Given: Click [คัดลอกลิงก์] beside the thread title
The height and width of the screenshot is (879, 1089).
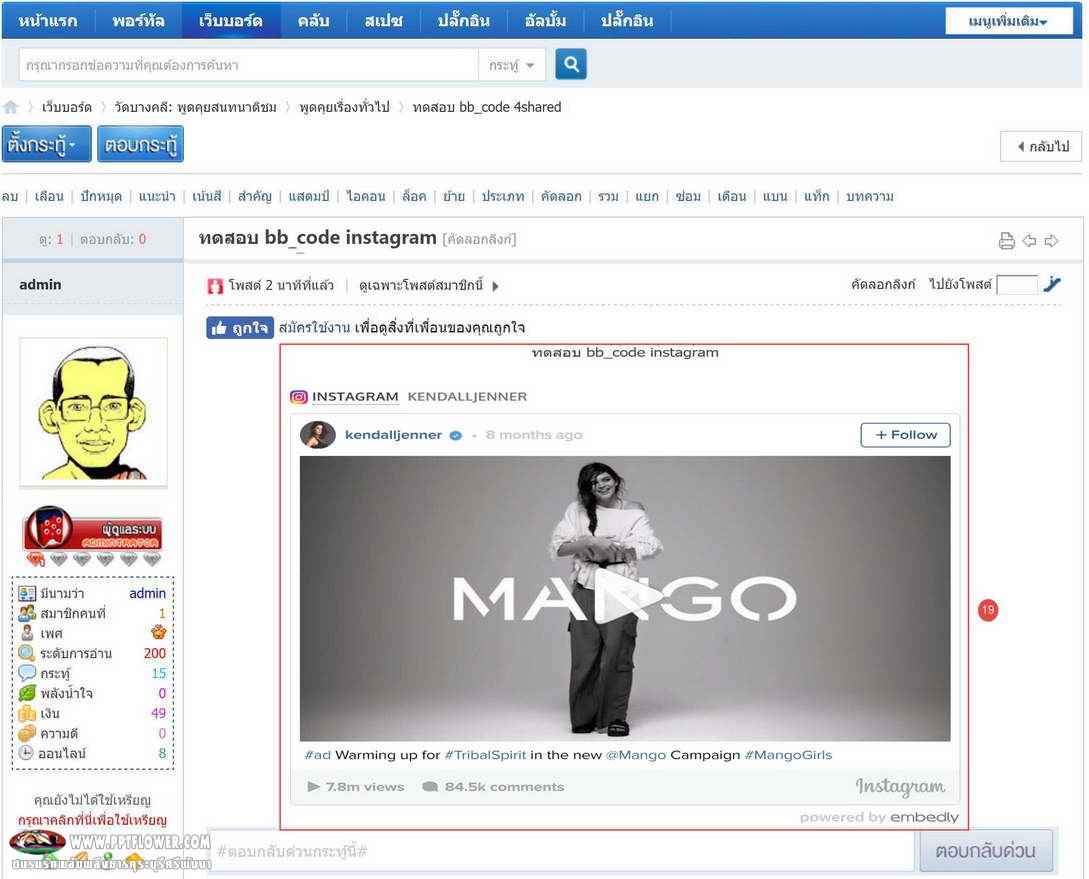Looking at the screenshot, I should pos(479,240).
